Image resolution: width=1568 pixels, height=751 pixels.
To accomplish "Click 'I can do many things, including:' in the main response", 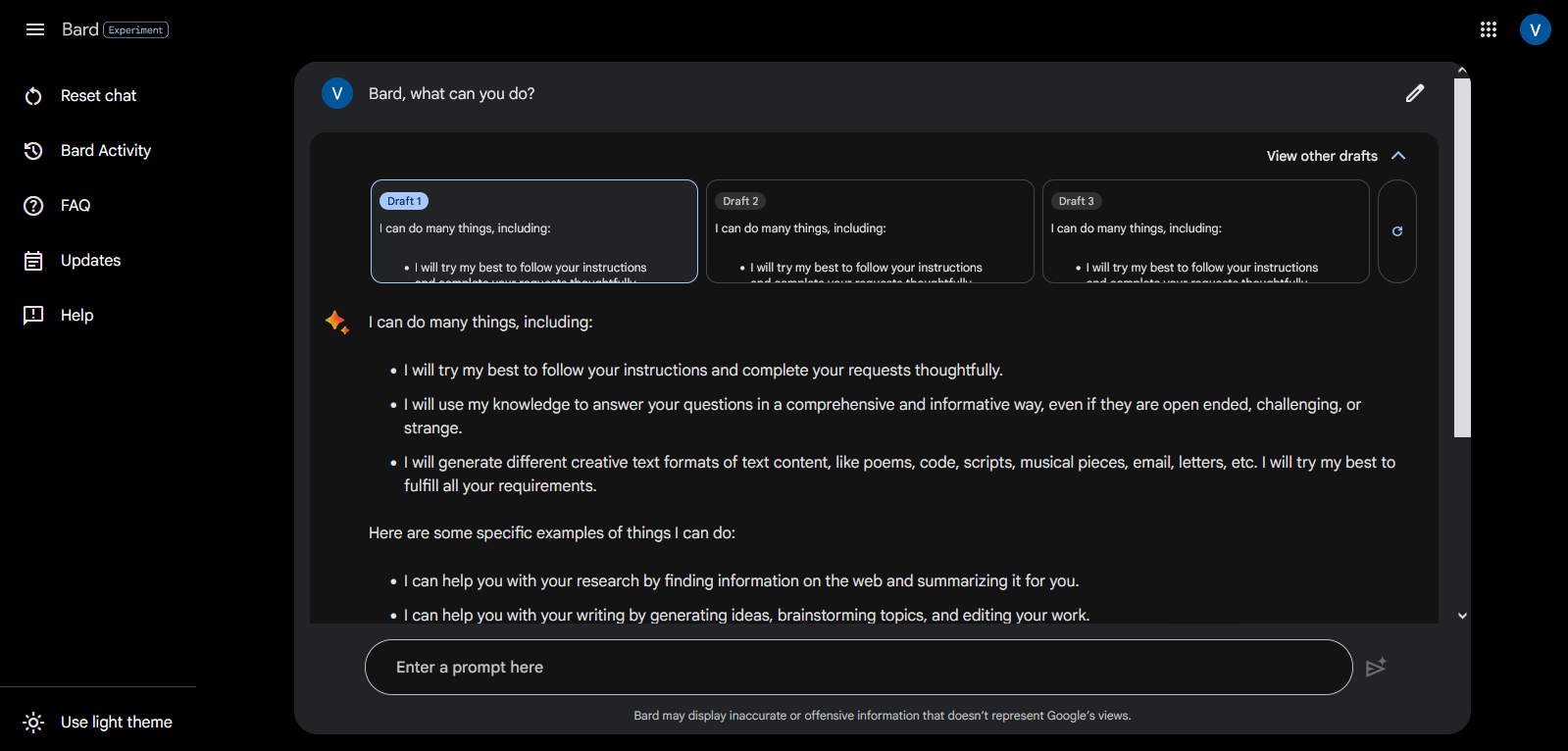I will 481,323.
